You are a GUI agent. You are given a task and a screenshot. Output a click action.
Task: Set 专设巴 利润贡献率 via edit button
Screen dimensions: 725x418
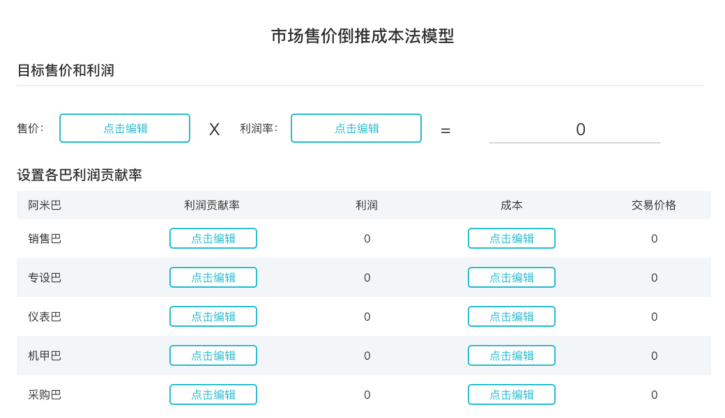pyautogui.click(x=213, y=277)
